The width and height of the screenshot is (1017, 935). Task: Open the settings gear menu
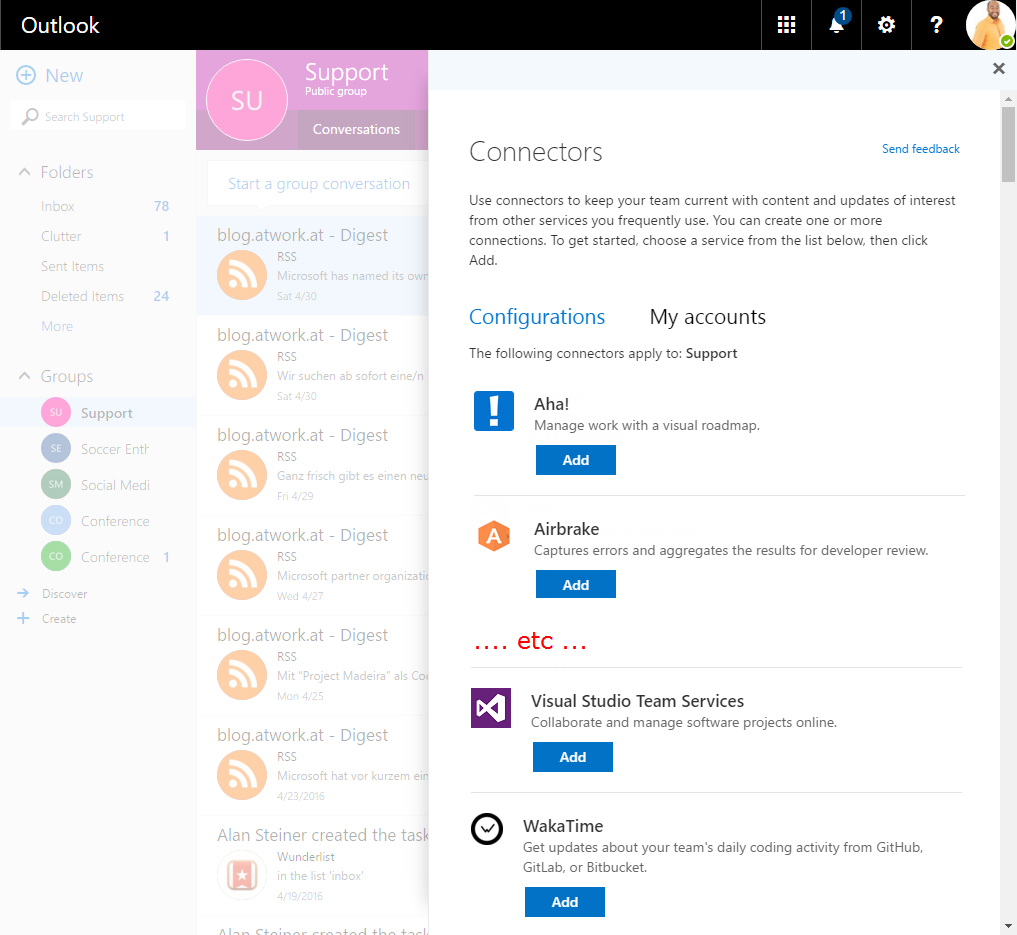tap(886, 25)
